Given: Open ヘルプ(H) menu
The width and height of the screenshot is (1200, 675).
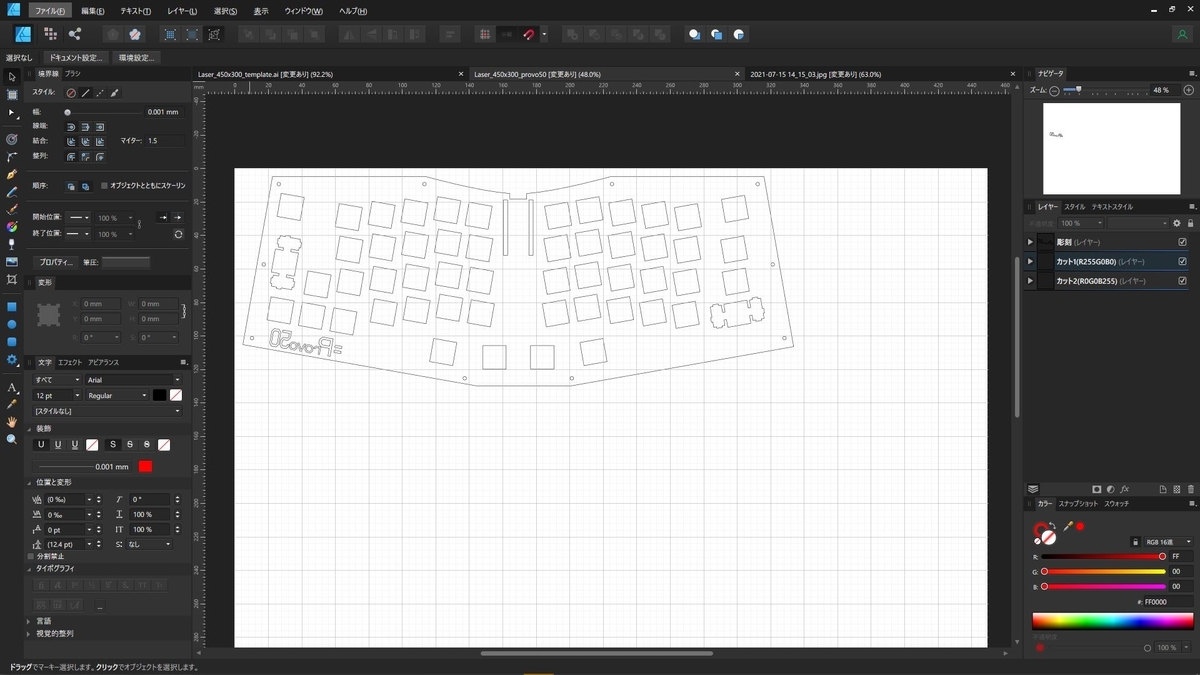Looking at the screenshot, I should pos(353,11).
